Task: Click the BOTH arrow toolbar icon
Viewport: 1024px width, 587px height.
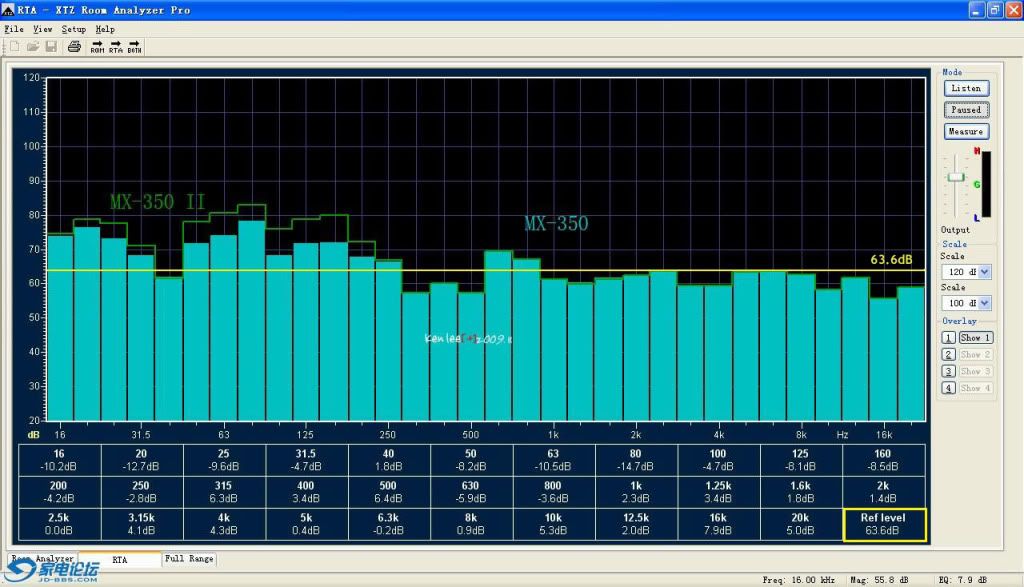Action: point(134,47)
